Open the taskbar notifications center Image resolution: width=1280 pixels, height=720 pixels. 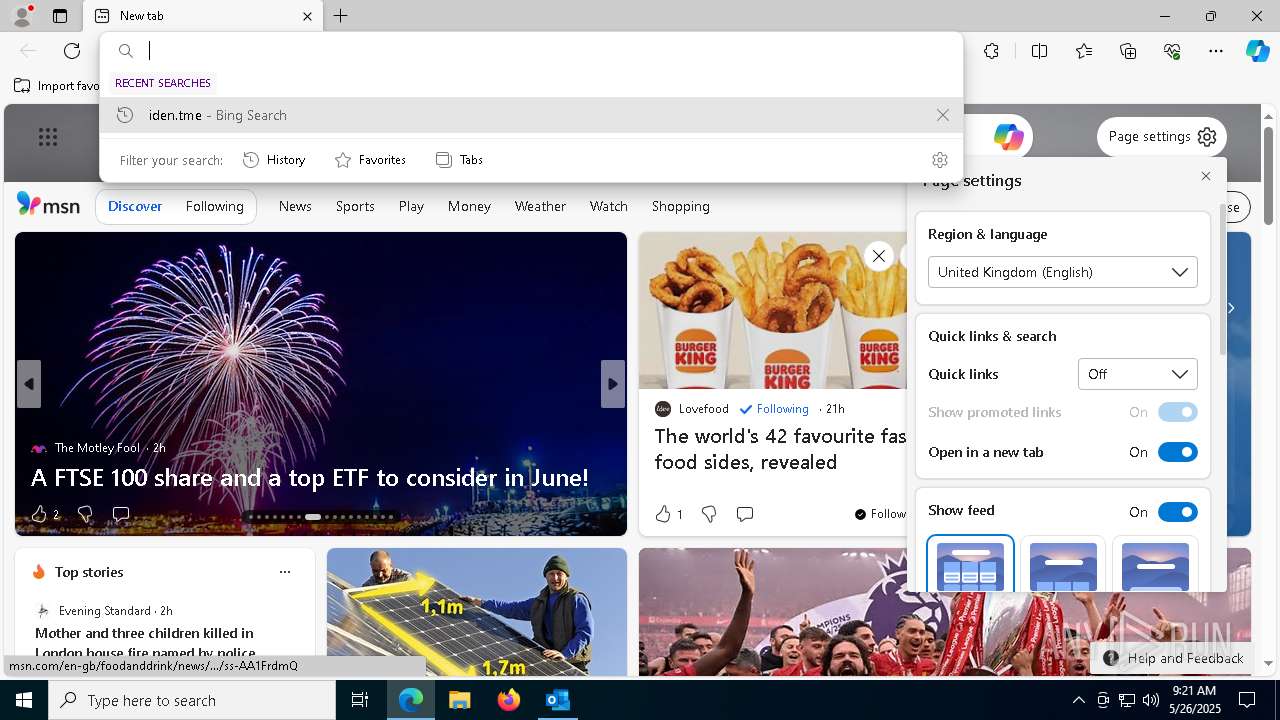[x=1247, y=700]
